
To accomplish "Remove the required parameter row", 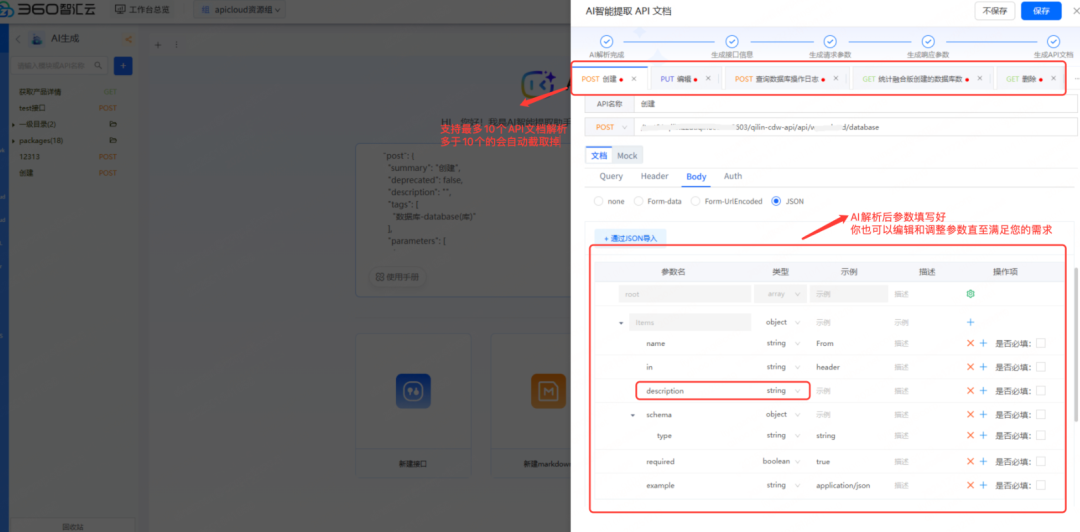I will click(x=970, y=462).
